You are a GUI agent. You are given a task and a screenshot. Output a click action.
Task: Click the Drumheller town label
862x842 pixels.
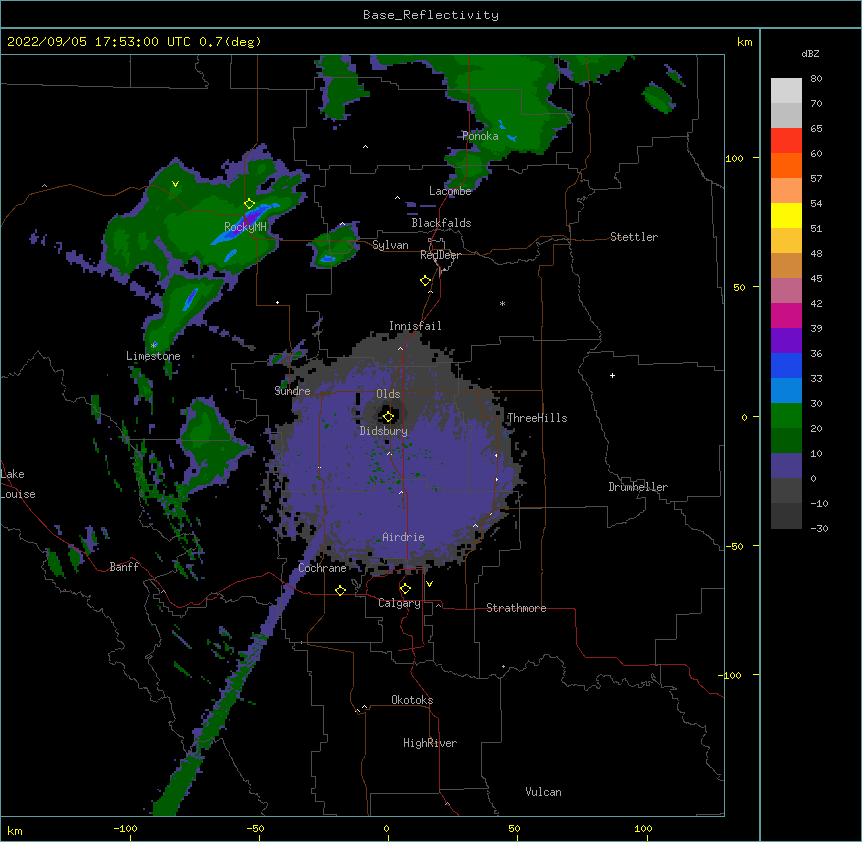[638, 487]
